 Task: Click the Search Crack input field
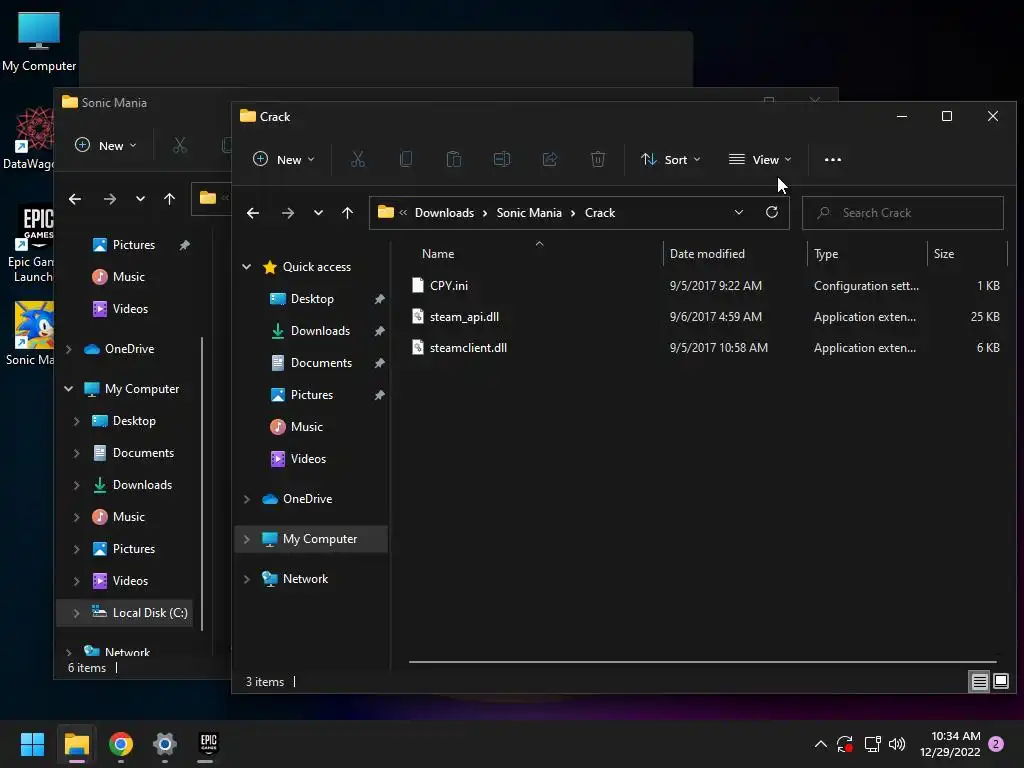pyautogui.click(x=903, y=213)
